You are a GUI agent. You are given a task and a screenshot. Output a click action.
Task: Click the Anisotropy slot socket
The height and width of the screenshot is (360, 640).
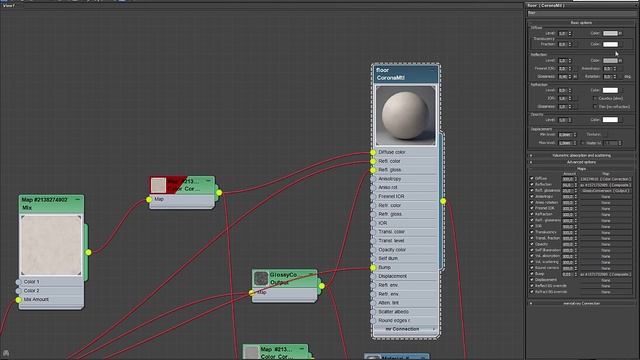coord(373,179)
